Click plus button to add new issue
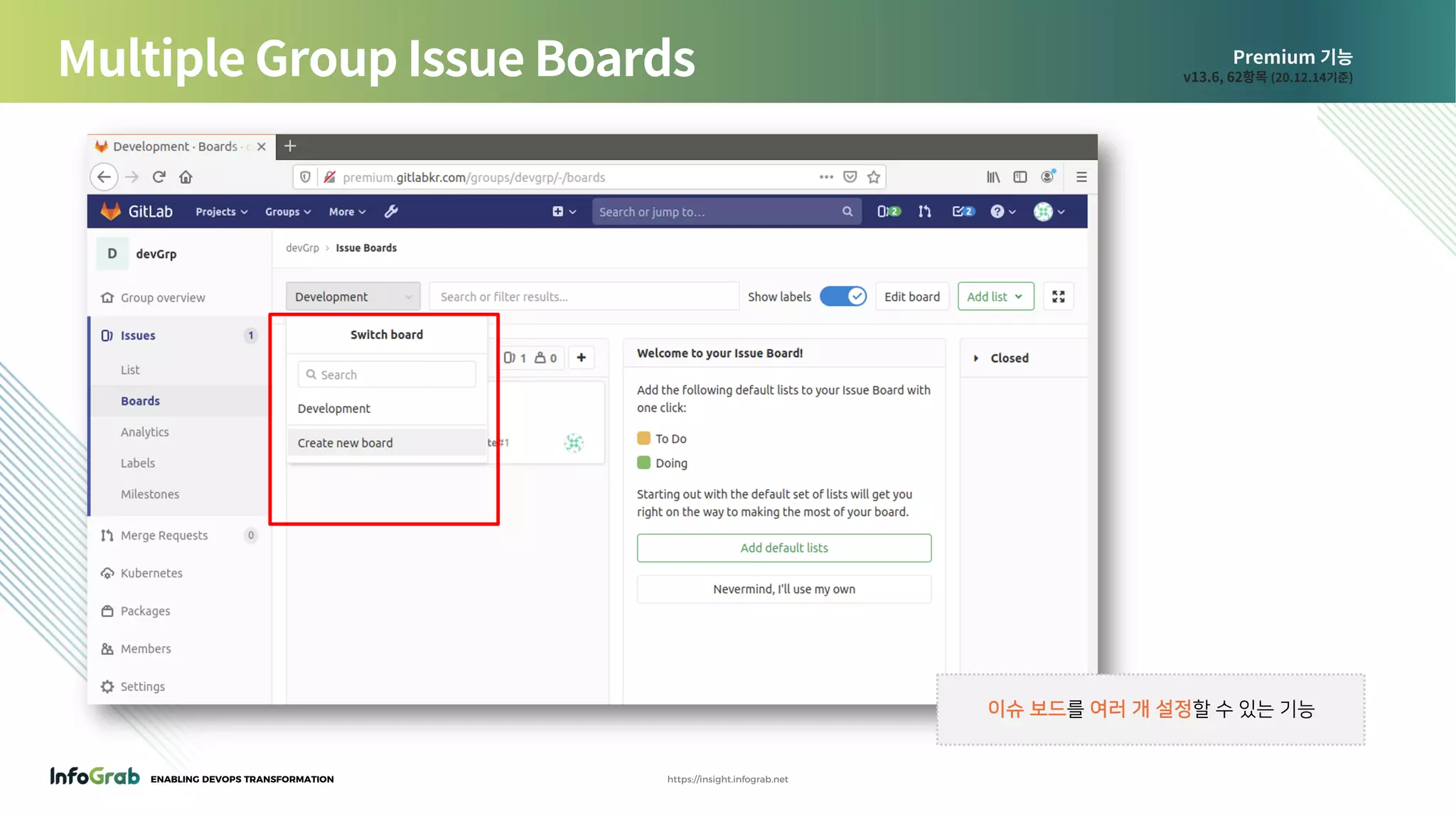This screenshot has width=1456, height=819. pos(582,358)
